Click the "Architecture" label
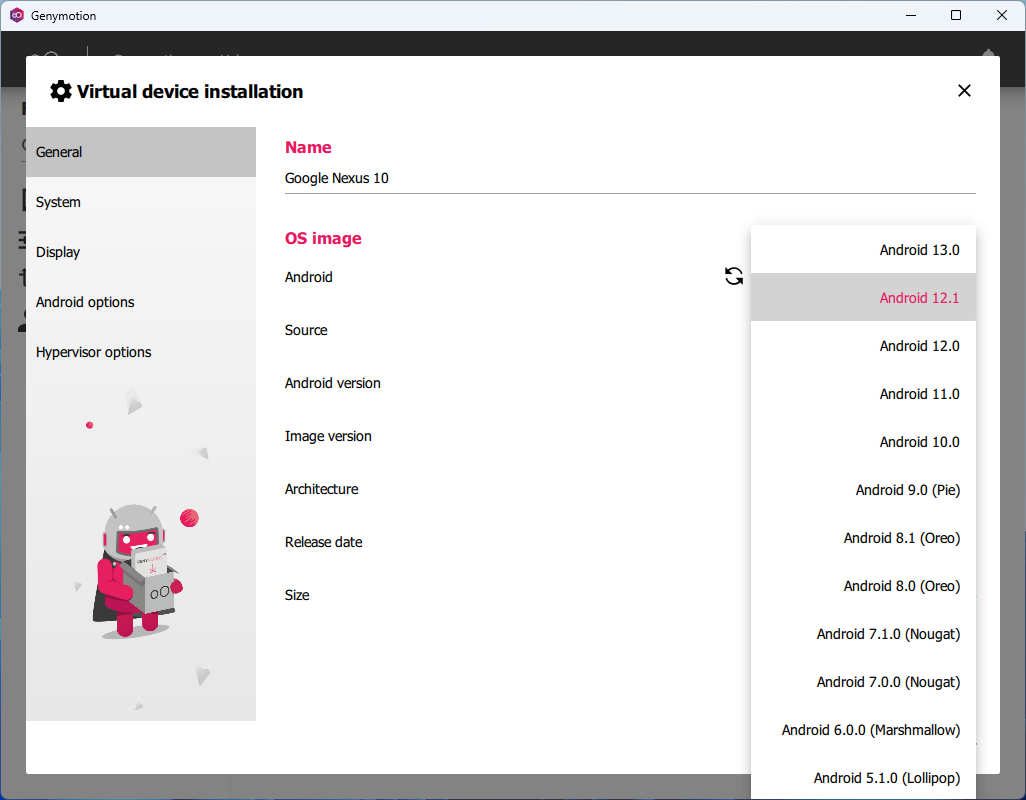Viewport: 1026px width, 800px height. [x=321, y=489]
